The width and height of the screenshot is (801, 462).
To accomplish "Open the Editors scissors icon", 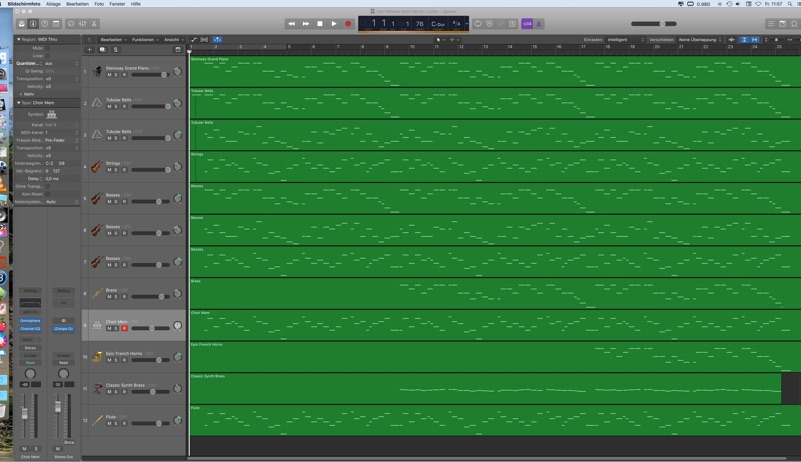I will [94, 24].
